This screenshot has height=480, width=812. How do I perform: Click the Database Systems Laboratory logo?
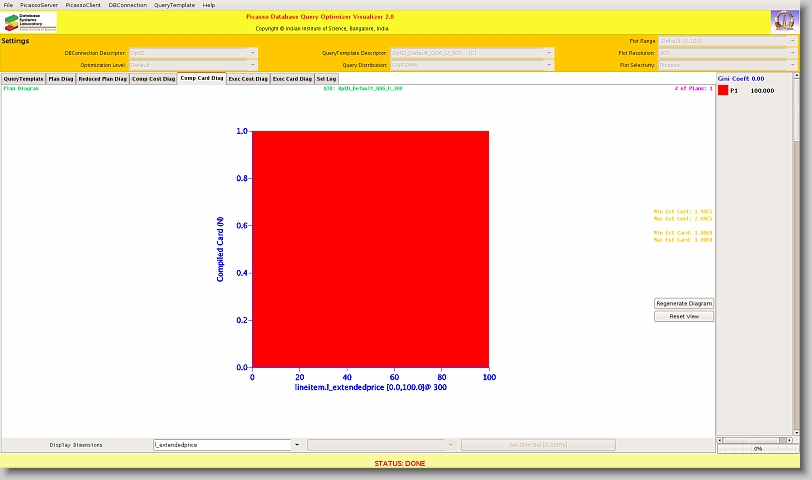(31, 22)
